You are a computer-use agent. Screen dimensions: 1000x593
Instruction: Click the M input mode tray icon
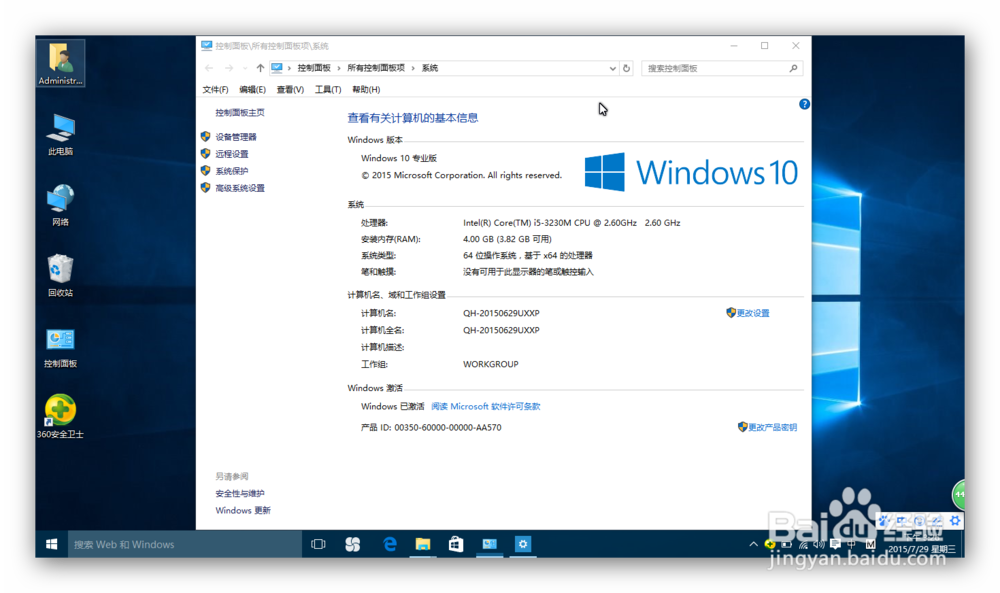click(871, 545)
